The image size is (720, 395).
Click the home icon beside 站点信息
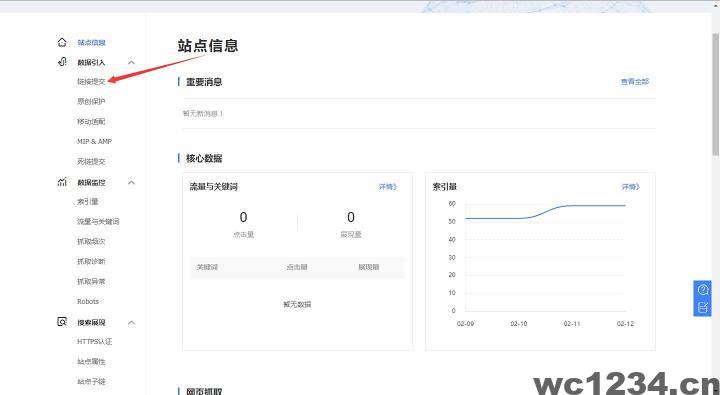(62, 42)
